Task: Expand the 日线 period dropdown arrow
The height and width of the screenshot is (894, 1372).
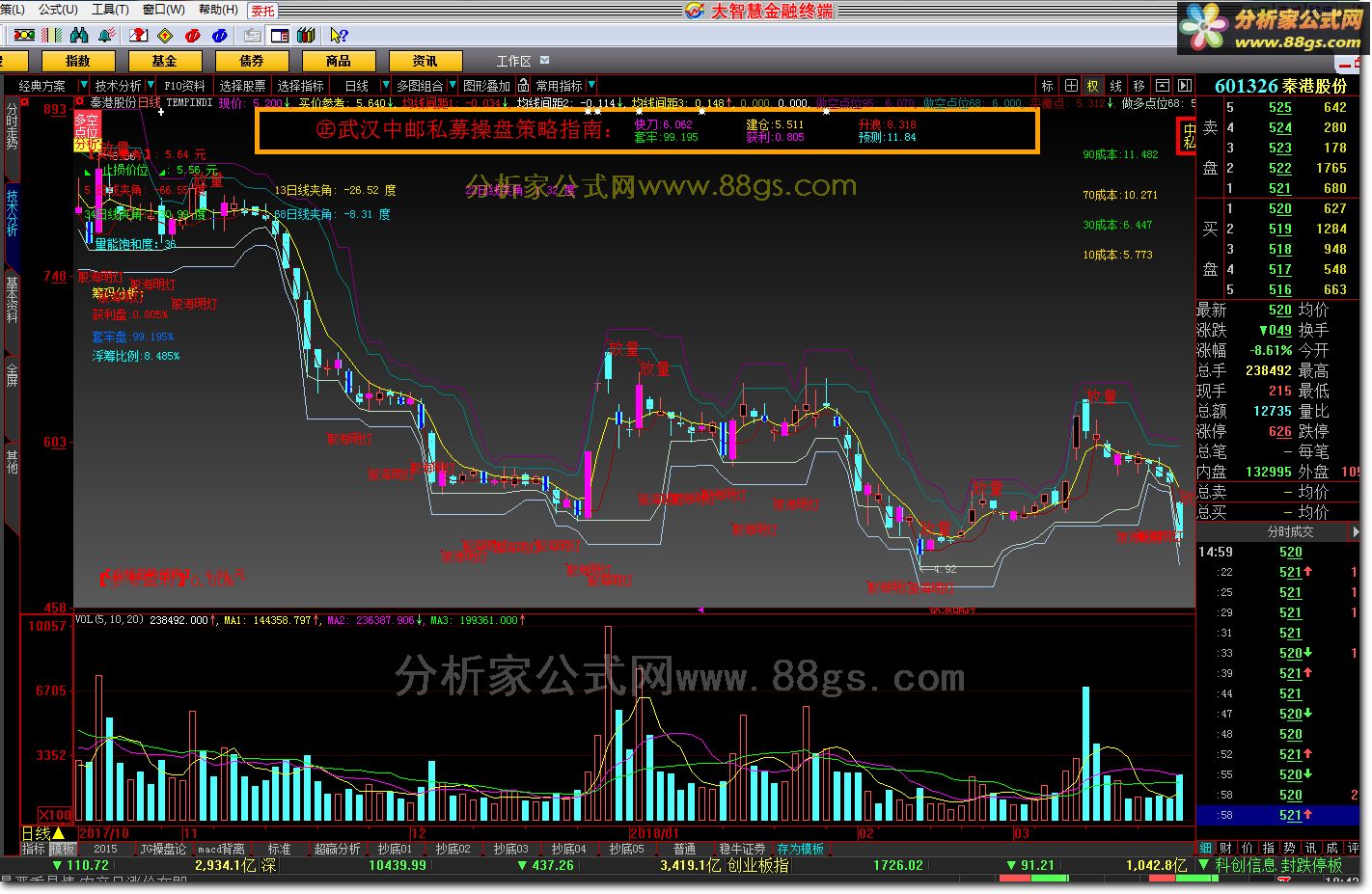Action: (x=387, y=86)
